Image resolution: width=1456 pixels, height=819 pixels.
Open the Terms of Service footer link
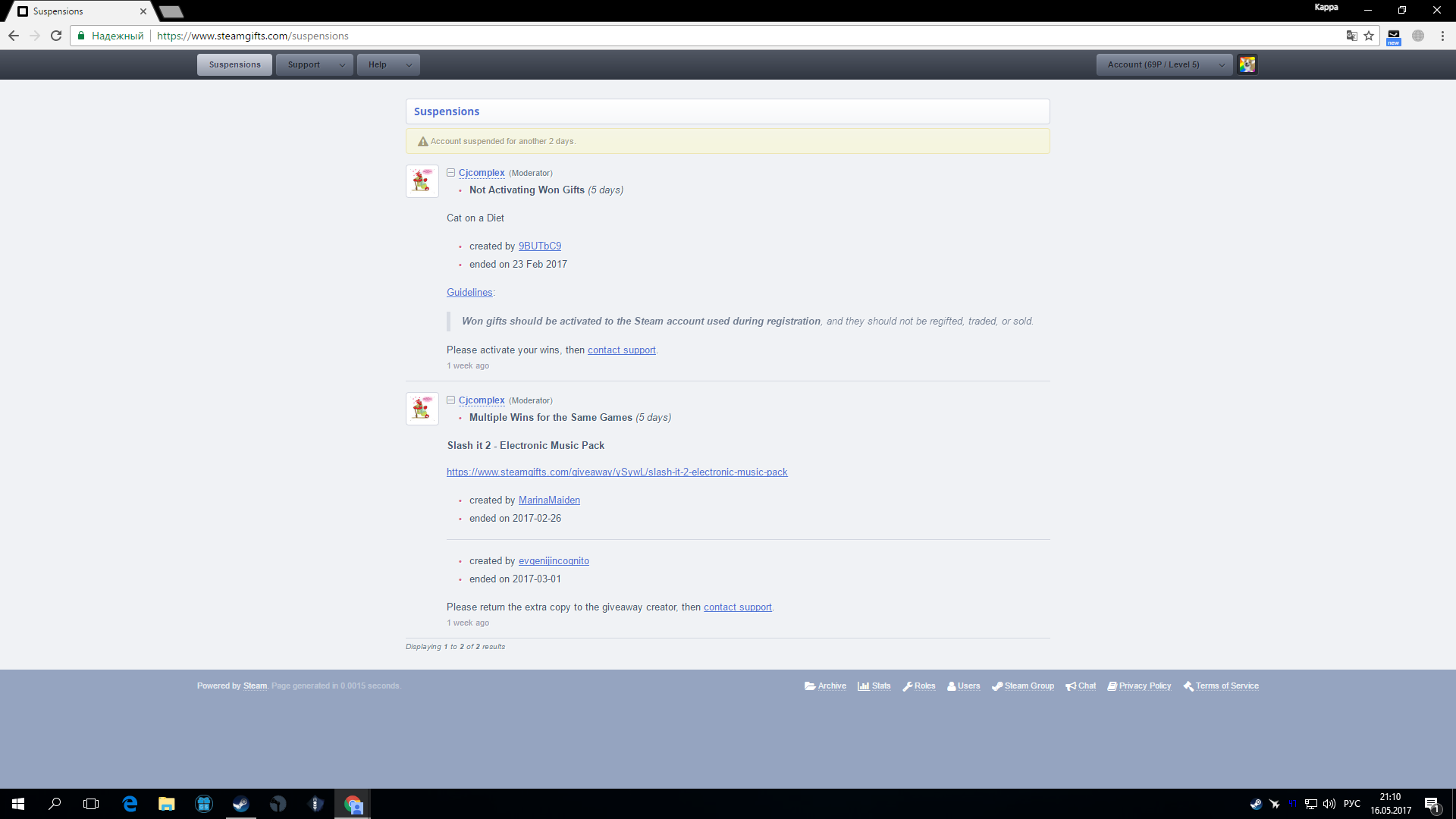point(1221,686)
